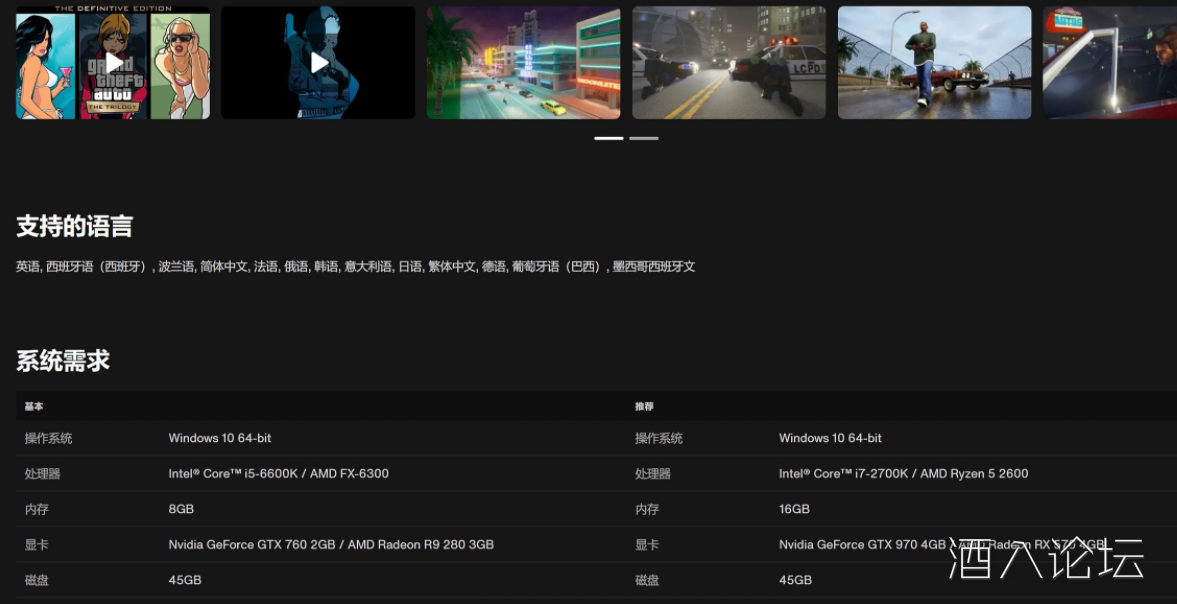1177x604 pixels.
Task: Click the minimum 处理器 label
Action: pos(42,473)
